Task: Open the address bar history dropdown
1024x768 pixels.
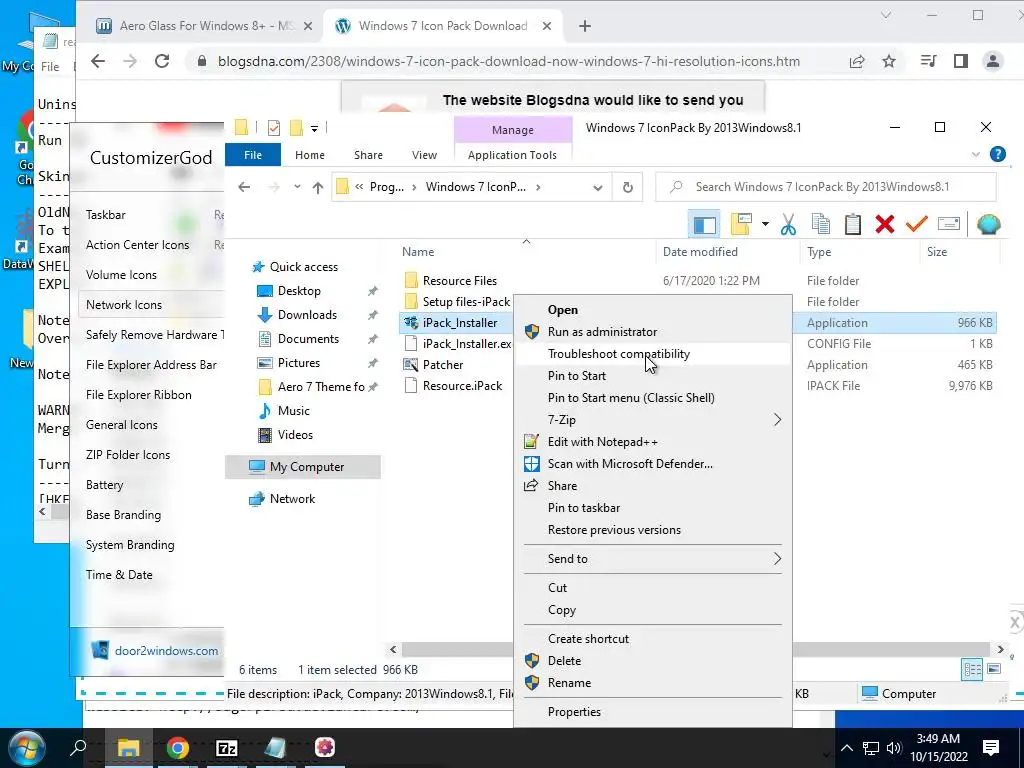Action: [x=598, y=188]
